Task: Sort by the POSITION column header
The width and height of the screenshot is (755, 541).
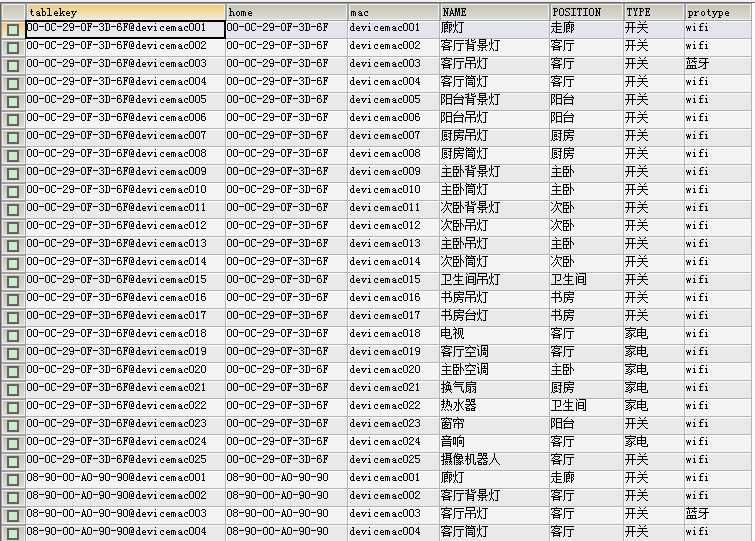Action: [x=586, y=12]
